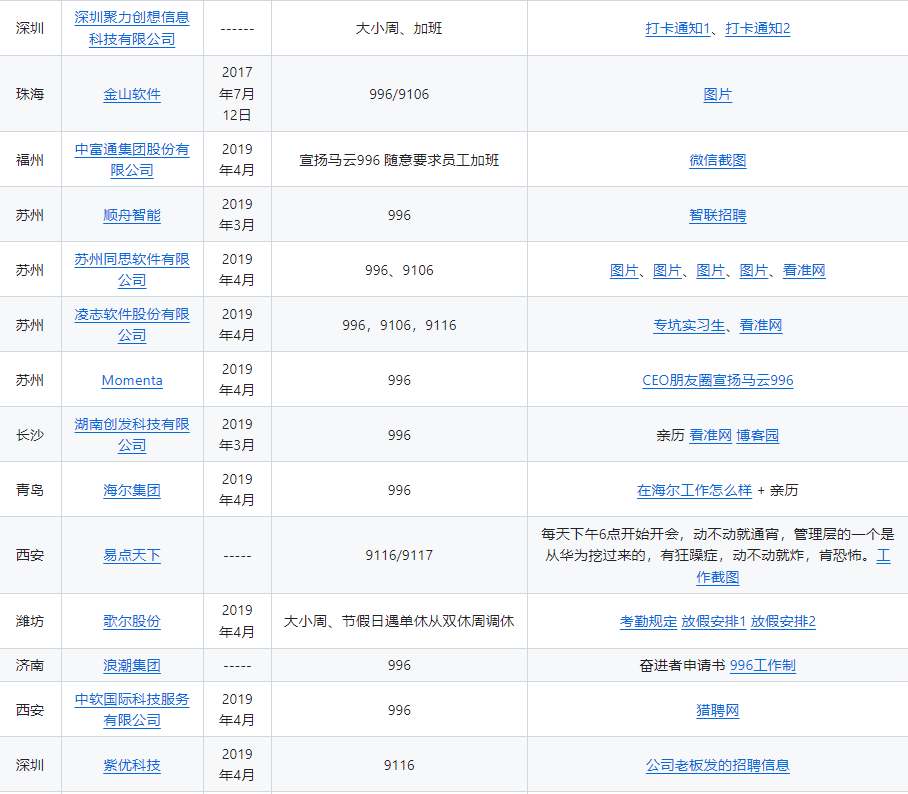Open the 紫优科技 company link

[132, 766]
